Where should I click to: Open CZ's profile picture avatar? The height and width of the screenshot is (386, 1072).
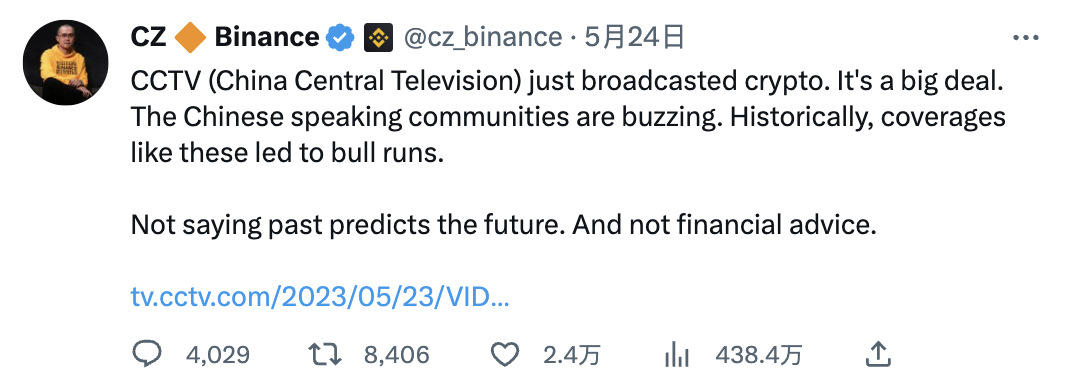tap(66, 62)
